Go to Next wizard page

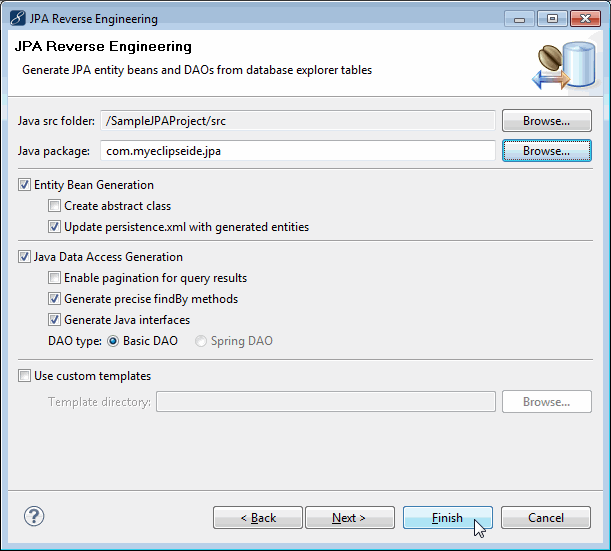click(349, 518)
